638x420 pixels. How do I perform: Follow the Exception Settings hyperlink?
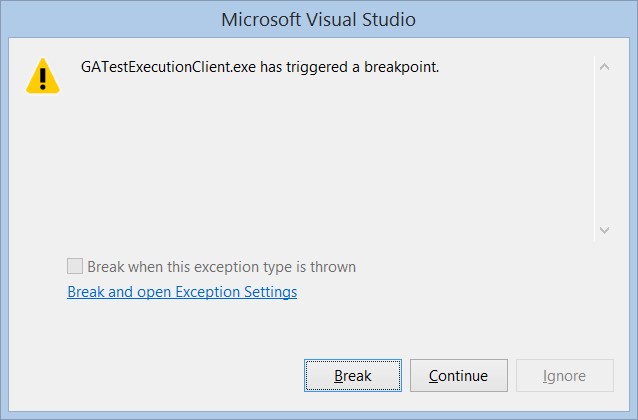tap(182, 292)
